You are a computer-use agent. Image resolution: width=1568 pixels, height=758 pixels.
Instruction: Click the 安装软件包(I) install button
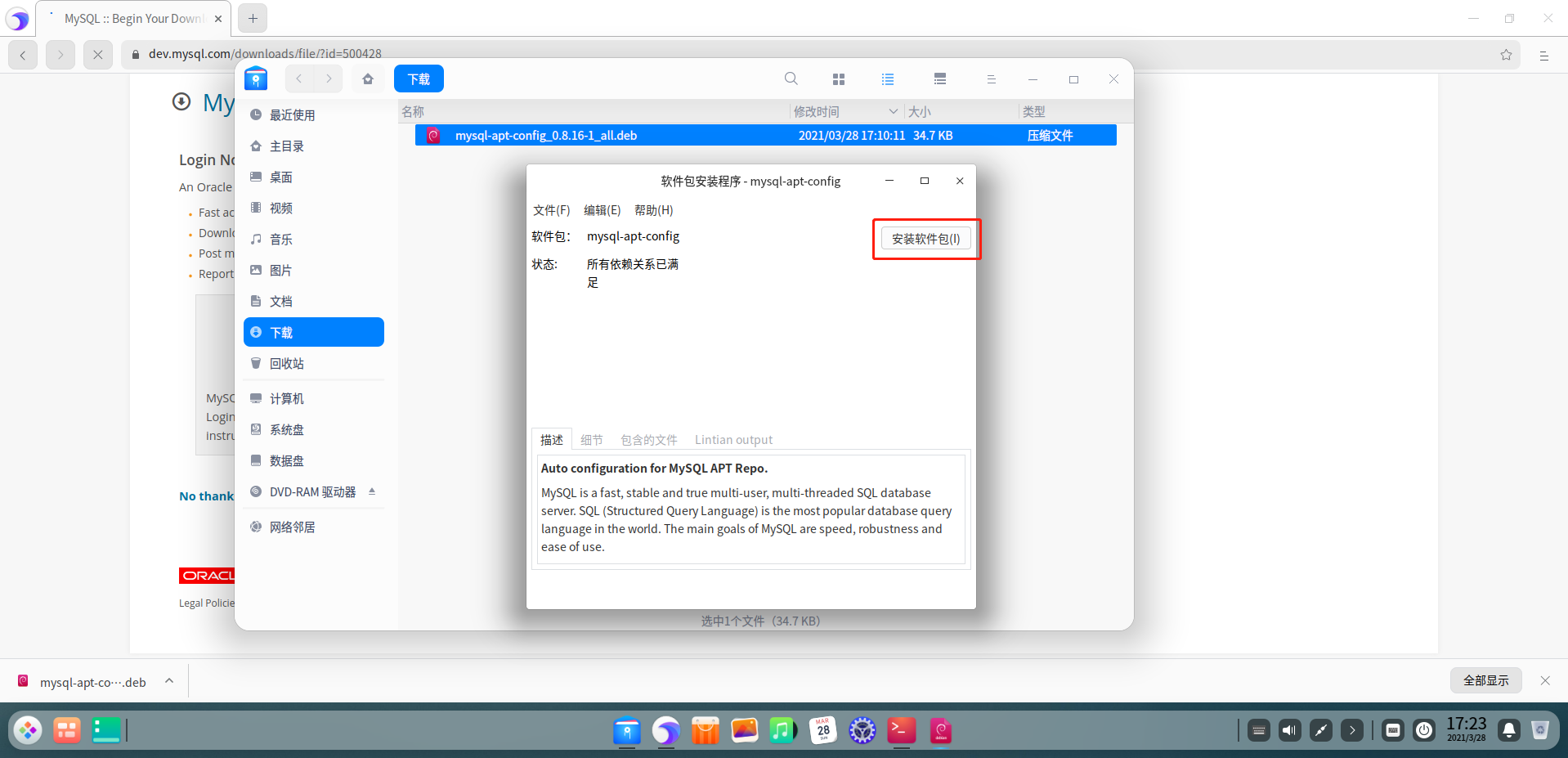tap(926, 239)
